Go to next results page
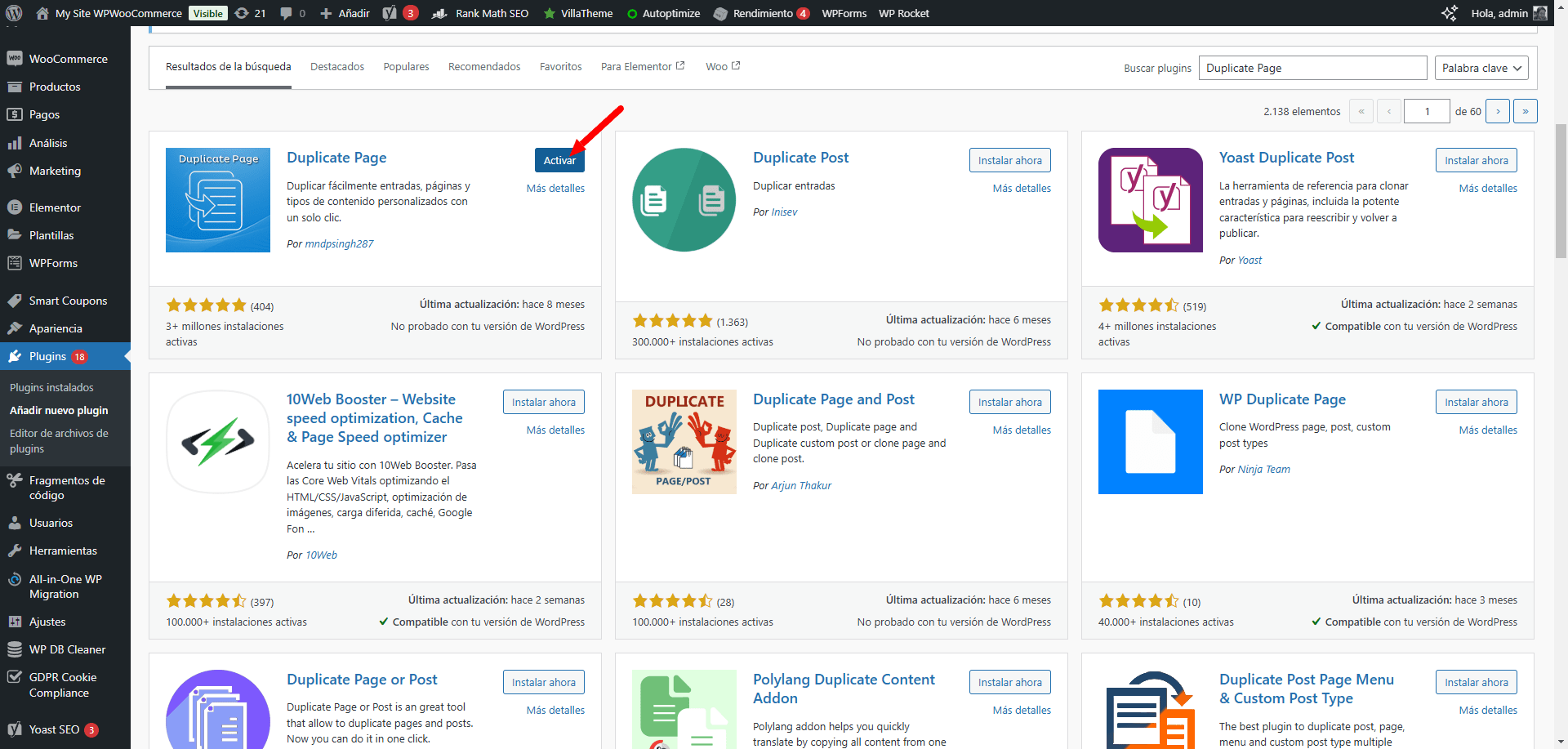 pos(1498,111)
